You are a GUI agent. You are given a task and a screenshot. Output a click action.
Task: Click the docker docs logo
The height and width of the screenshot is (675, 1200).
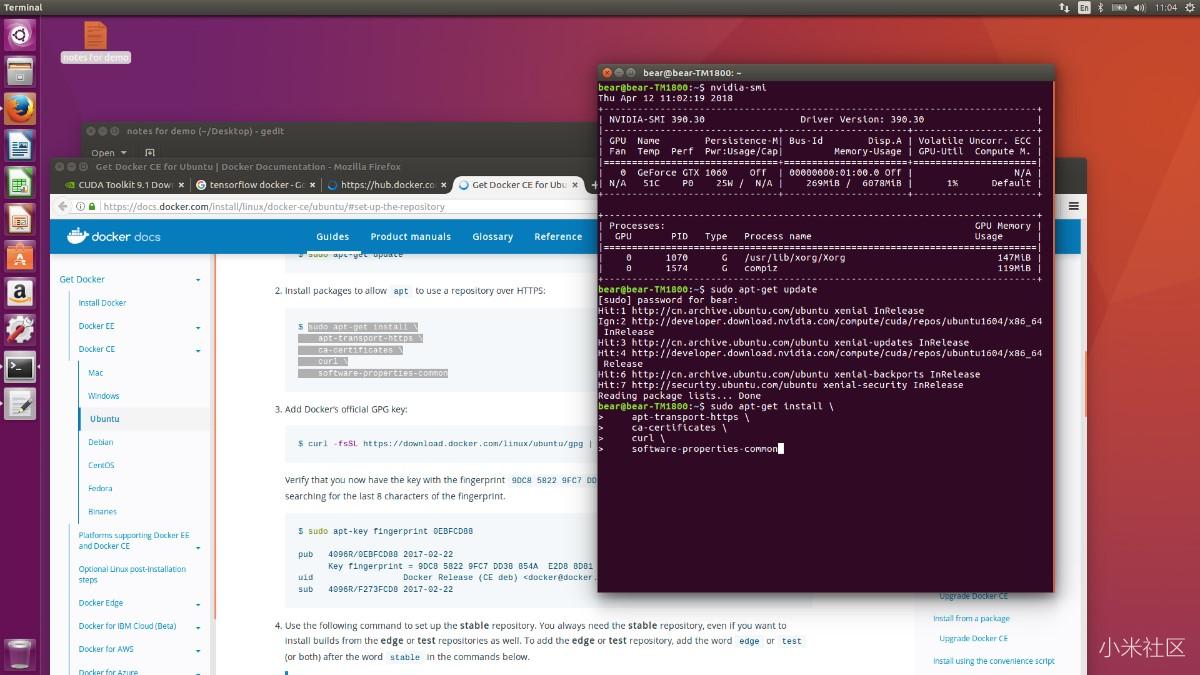[113, 236]
